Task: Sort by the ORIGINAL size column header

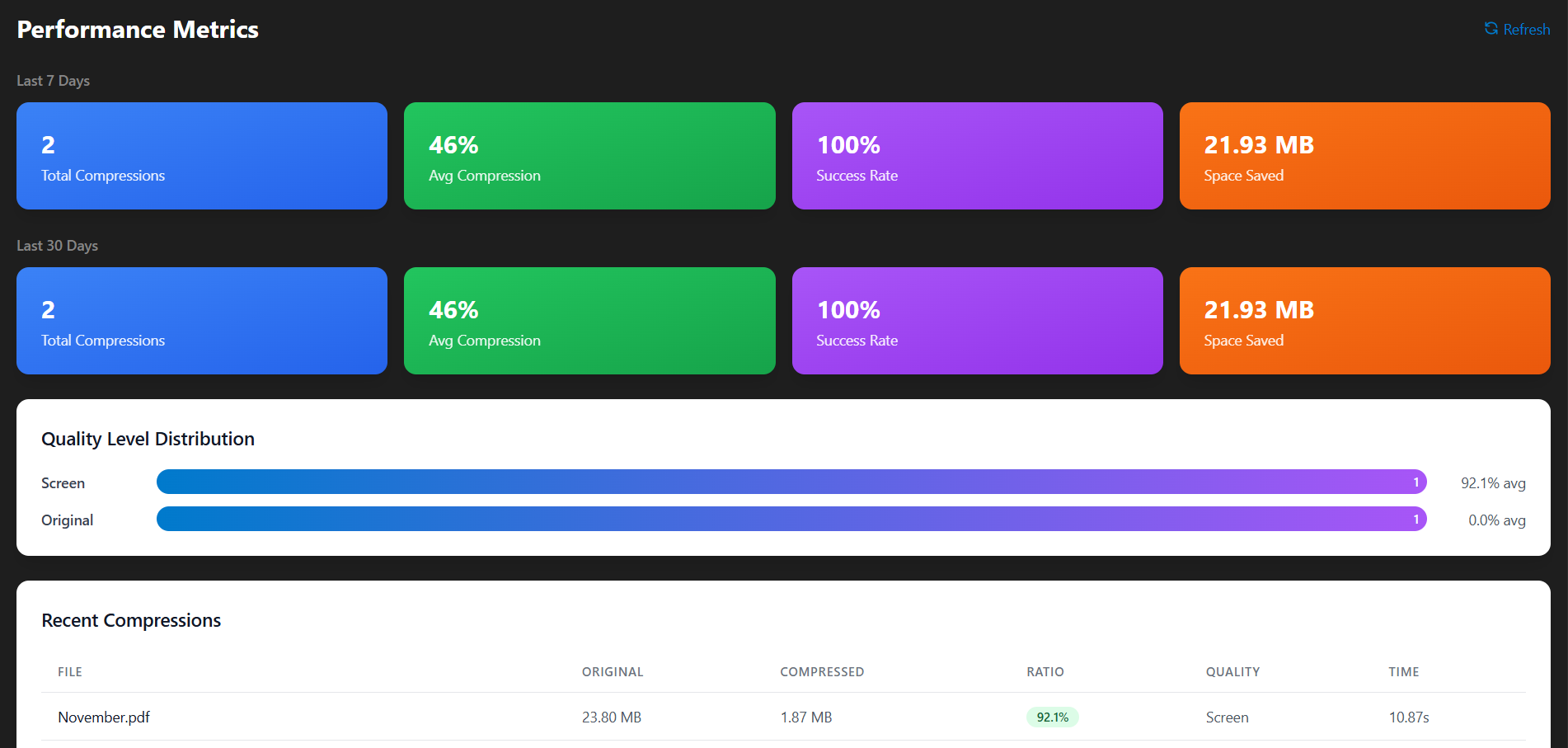Action: (613, 672)
